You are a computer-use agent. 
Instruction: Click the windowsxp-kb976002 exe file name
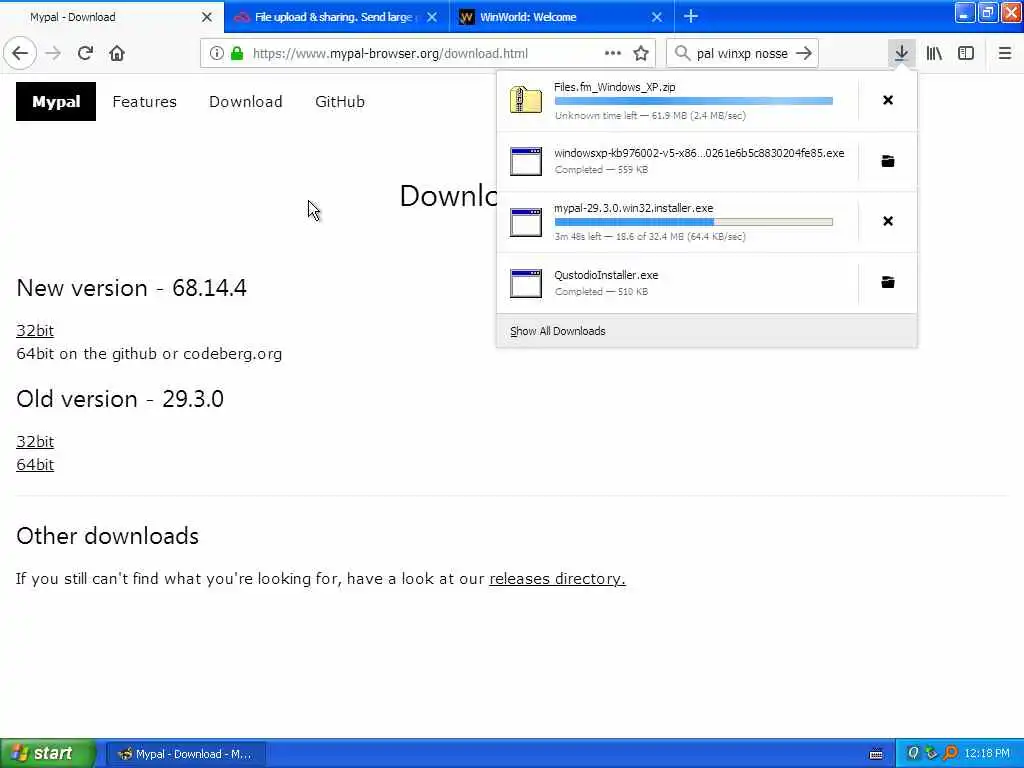tap(699, 153)
